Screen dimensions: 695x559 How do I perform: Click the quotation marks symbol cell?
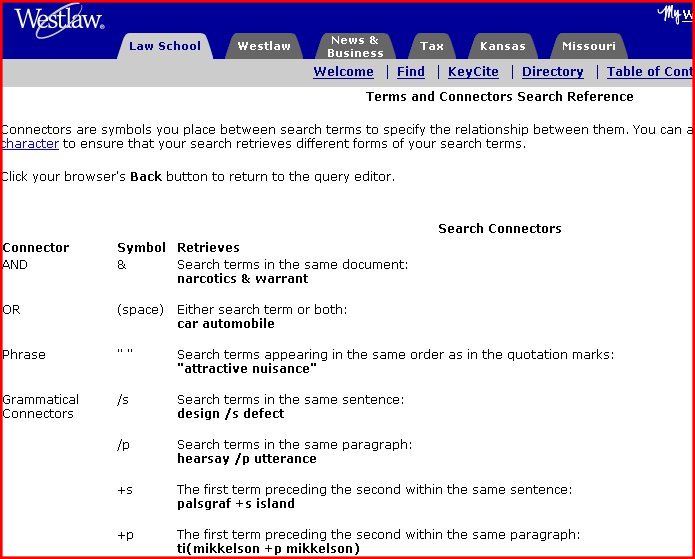(125, 352)
